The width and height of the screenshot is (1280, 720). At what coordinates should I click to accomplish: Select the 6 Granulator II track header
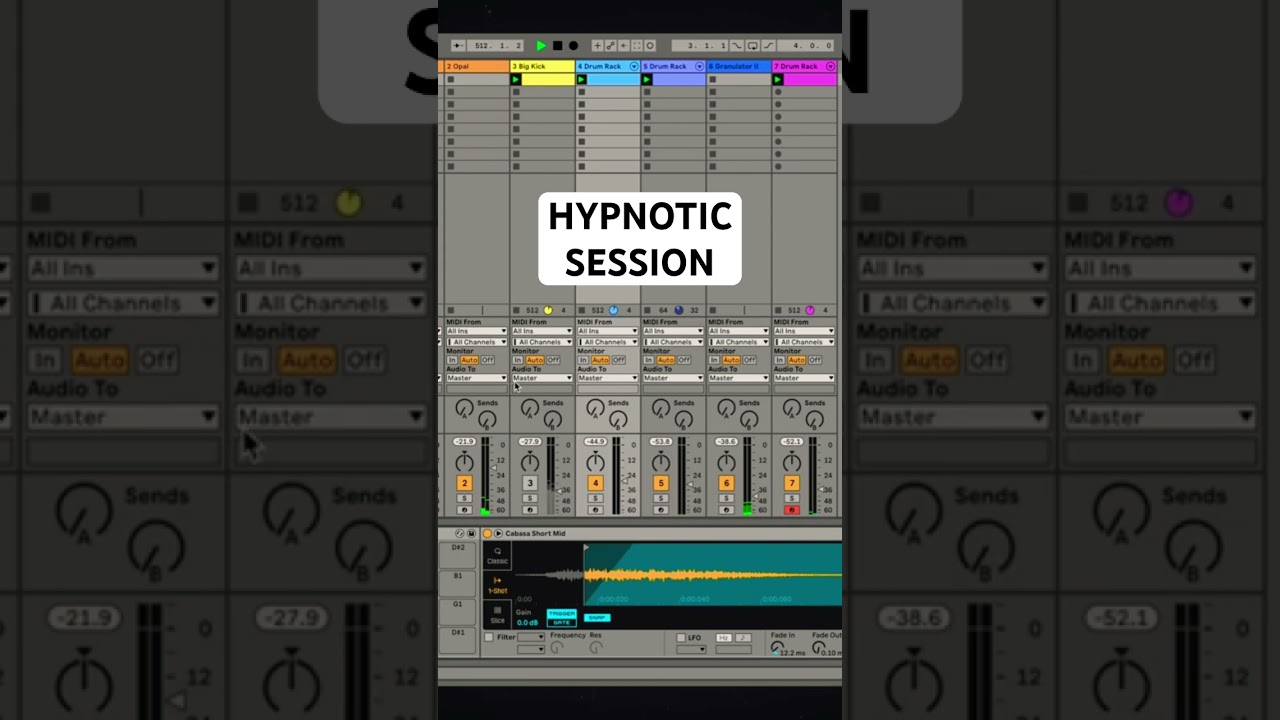pyautogui.click(x=738, y=66)
